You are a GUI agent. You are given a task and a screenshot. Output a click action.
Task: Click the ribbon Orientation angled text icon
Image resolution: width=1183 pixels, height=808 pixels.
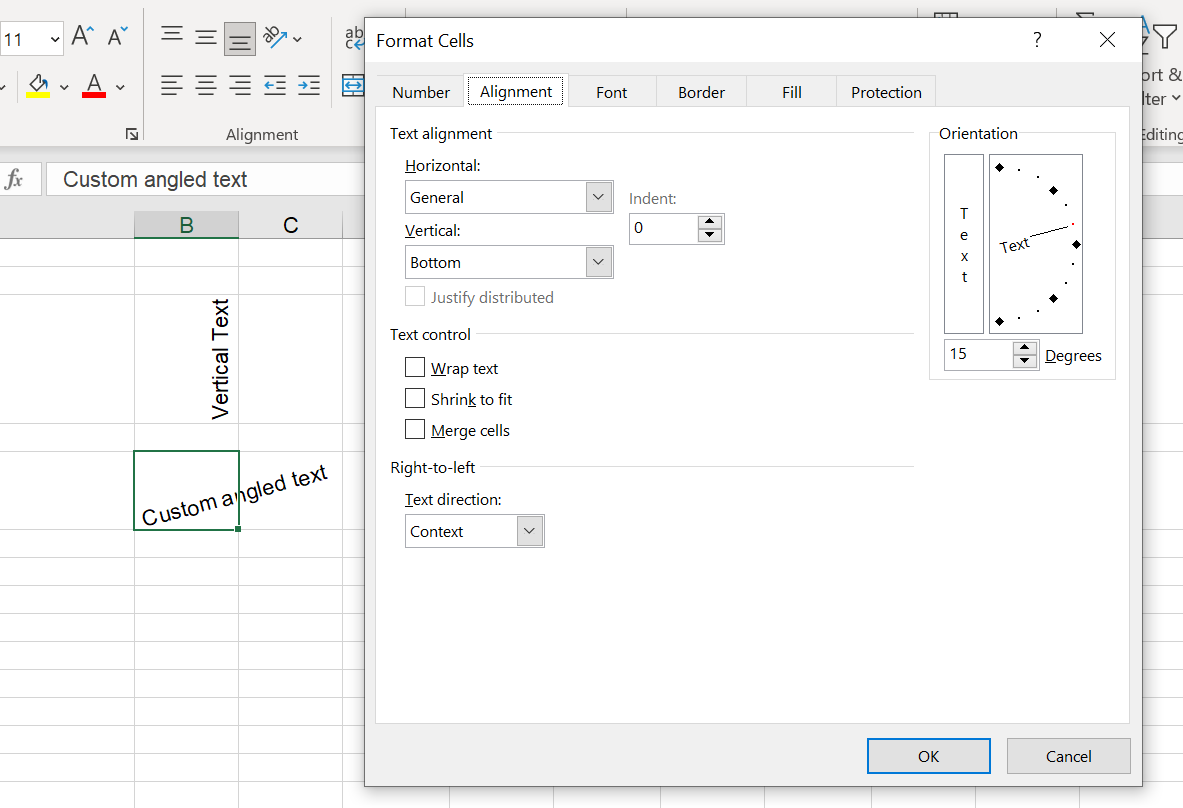[x=275, y=38]
